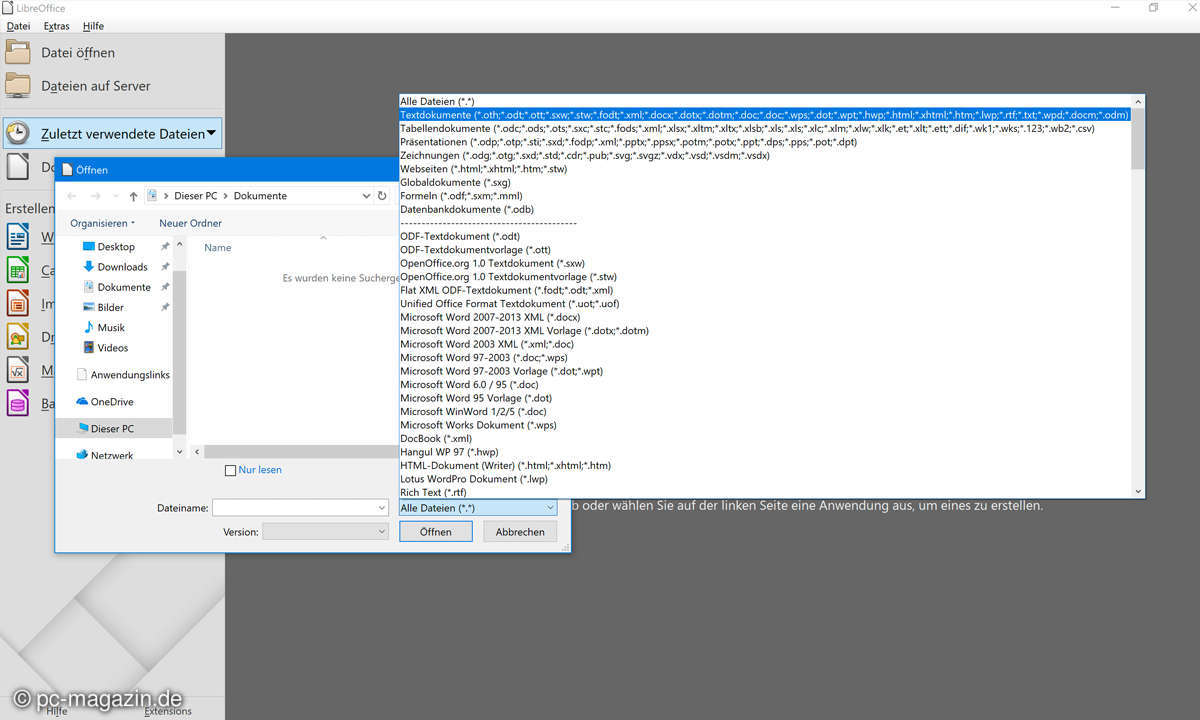Click the Öffnen button in dialog
The width and height of the screenshot is (1200, 720).
click(x=436, y=532)
